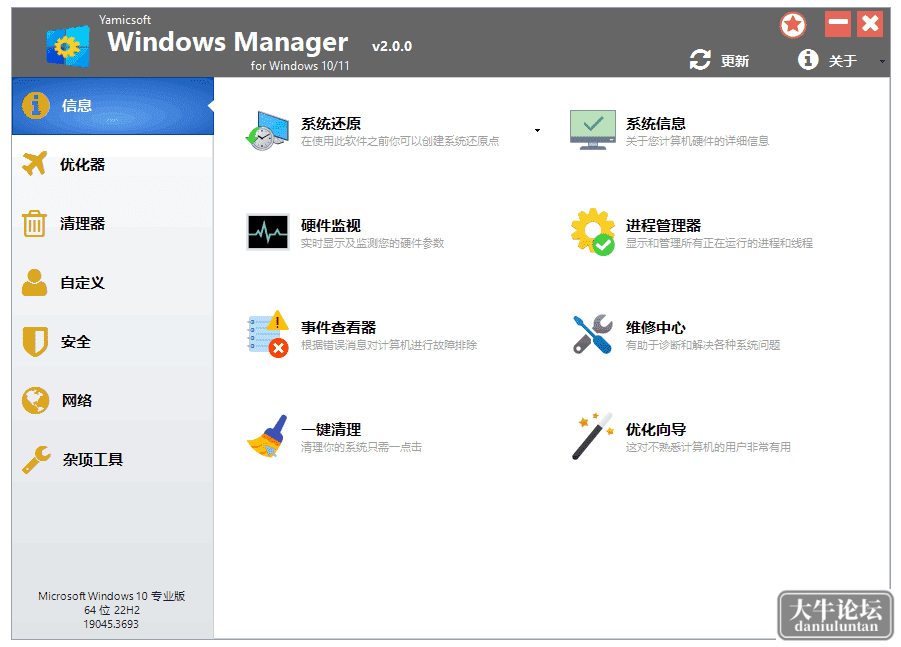Click the 优化向导 magic wand icon

(x=592, y=436)
